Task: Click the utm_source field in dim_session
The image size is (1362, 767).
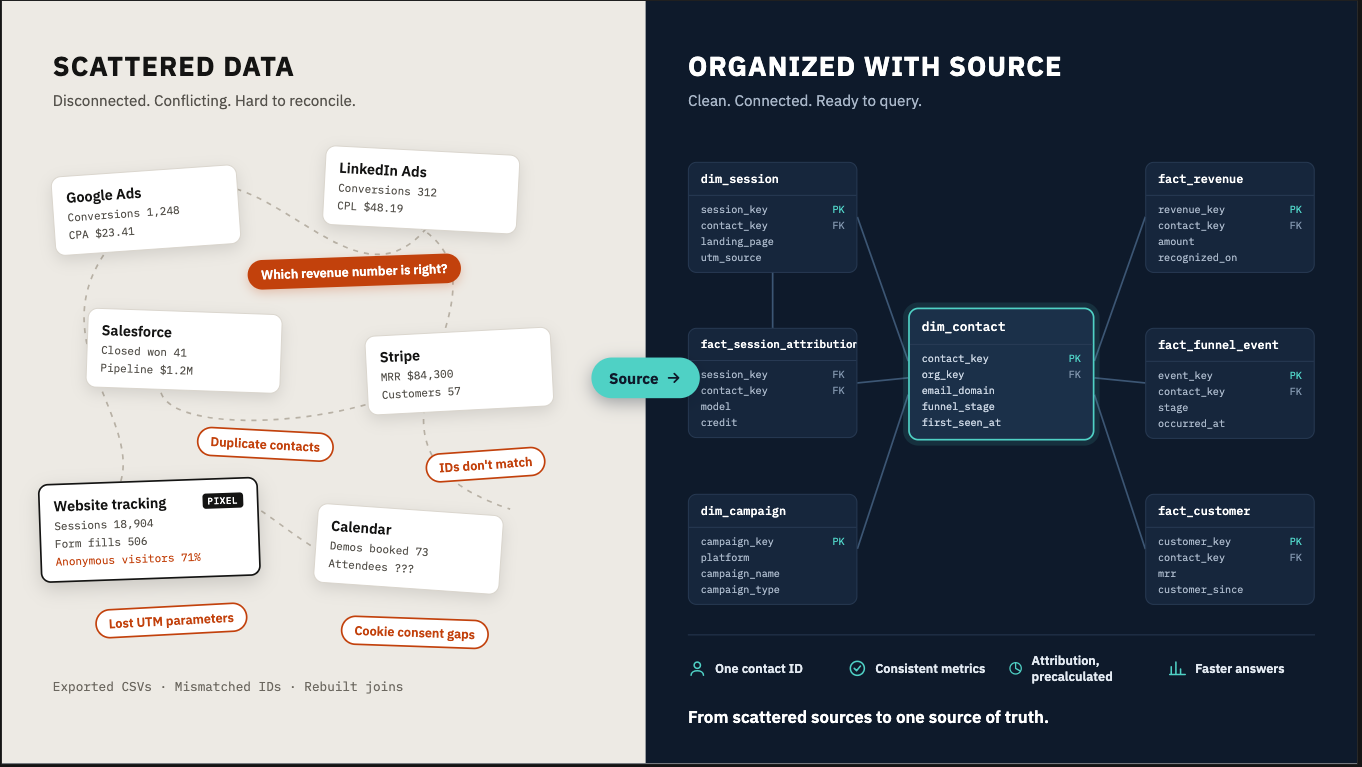Action: click(x=731, y=258)
